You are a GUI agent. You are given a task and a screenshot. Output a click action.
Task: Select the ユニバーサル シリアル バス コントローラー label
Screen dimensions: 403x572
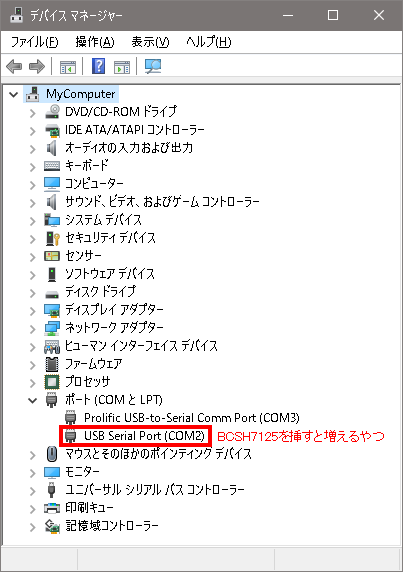tap(155, 490)
